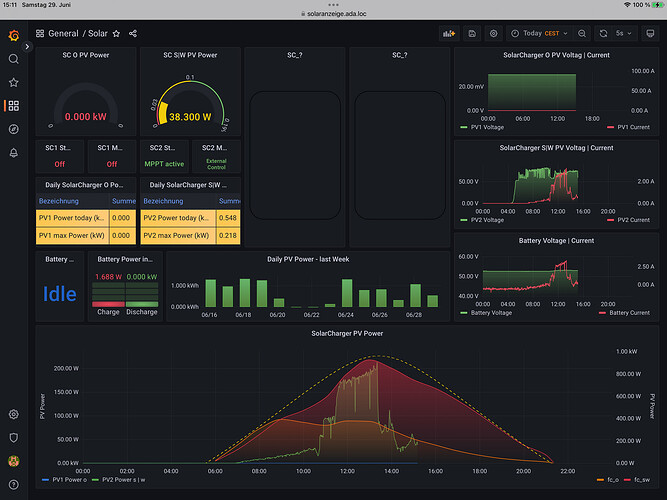Open the SC S|W PV Power panel title

click(190, 55)
